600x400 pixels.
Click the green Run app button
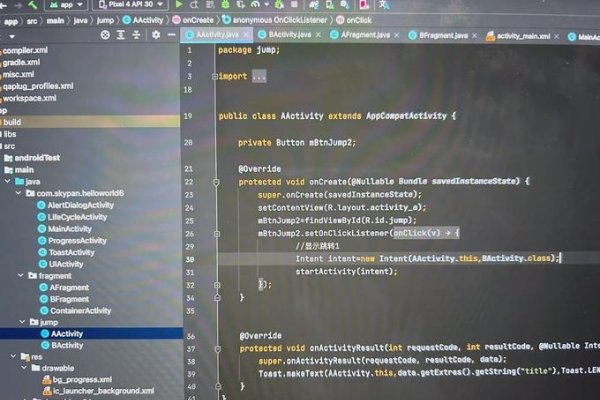179,4
